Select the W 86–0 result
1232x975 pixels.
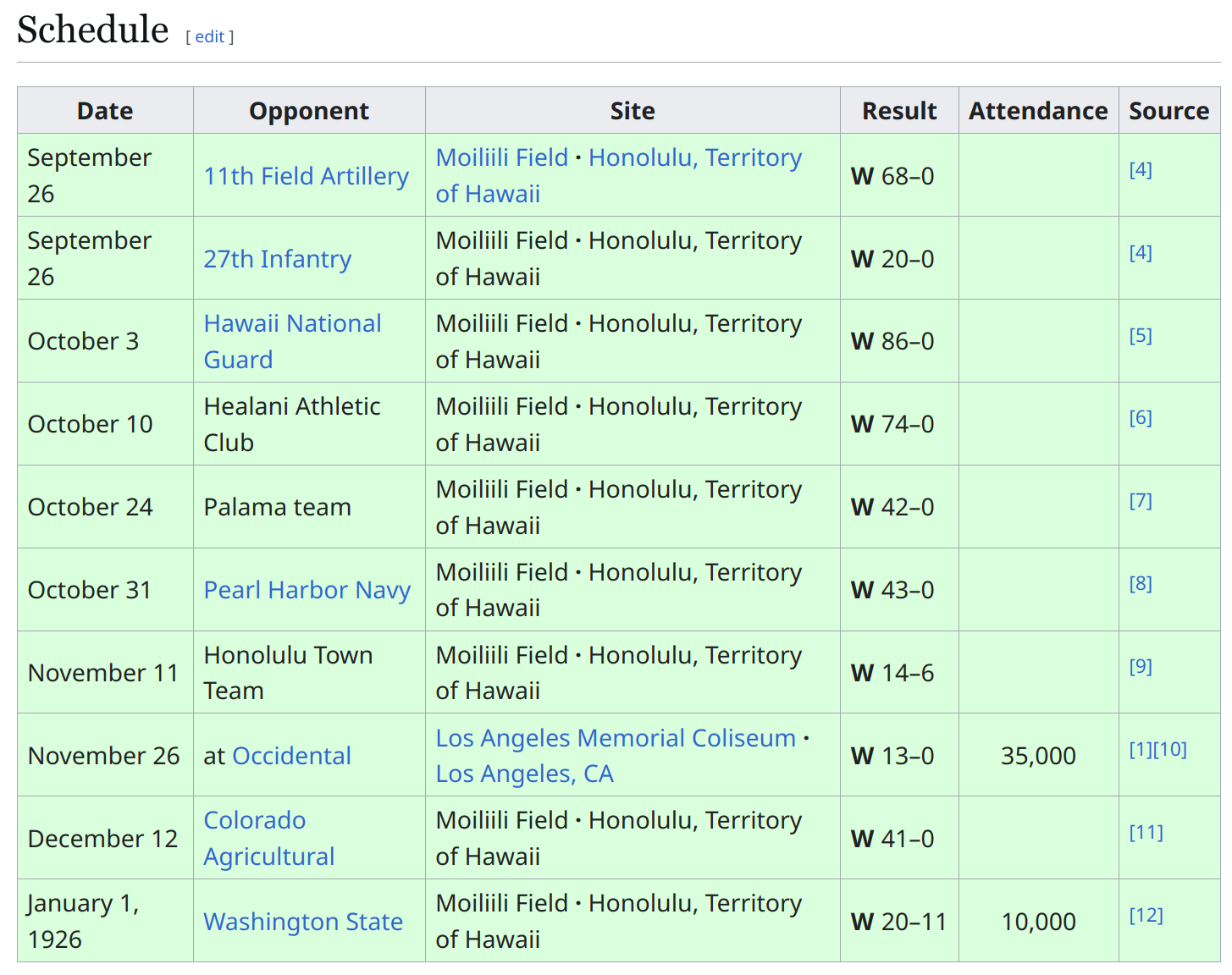tap(892, 341)
